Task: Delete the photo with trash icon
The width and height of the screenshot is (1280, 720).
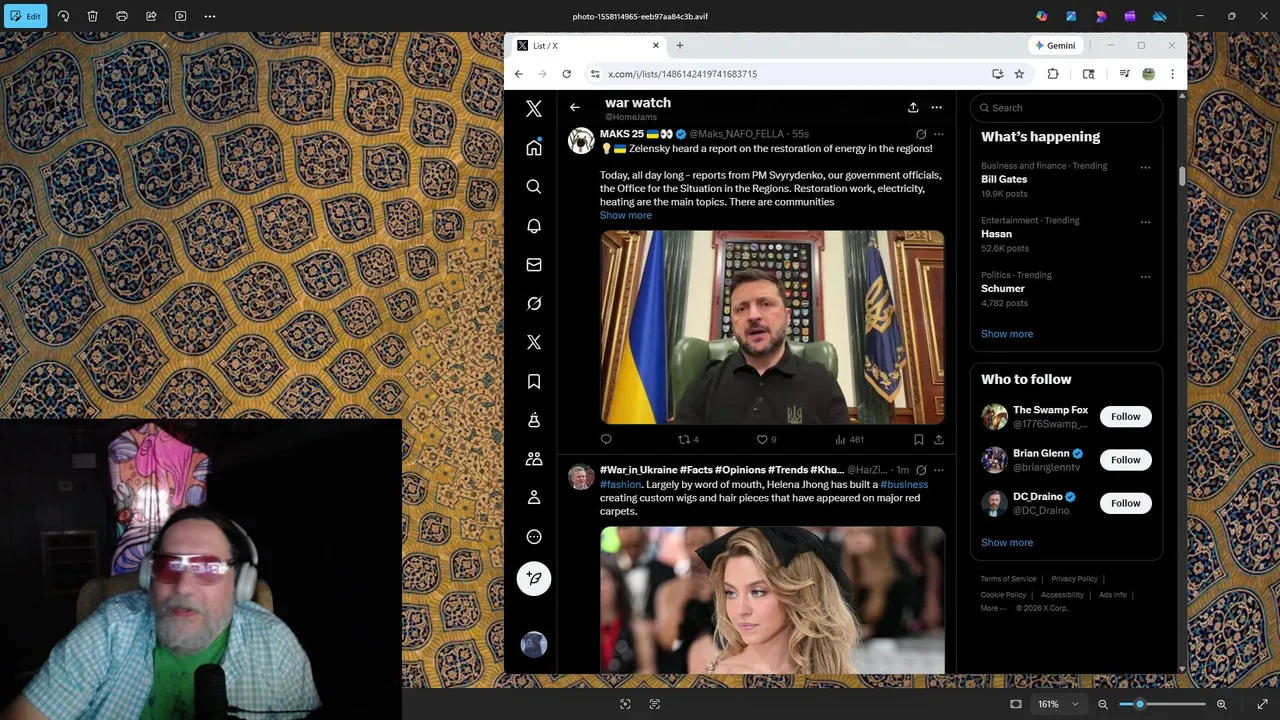Action: [92, 16]
